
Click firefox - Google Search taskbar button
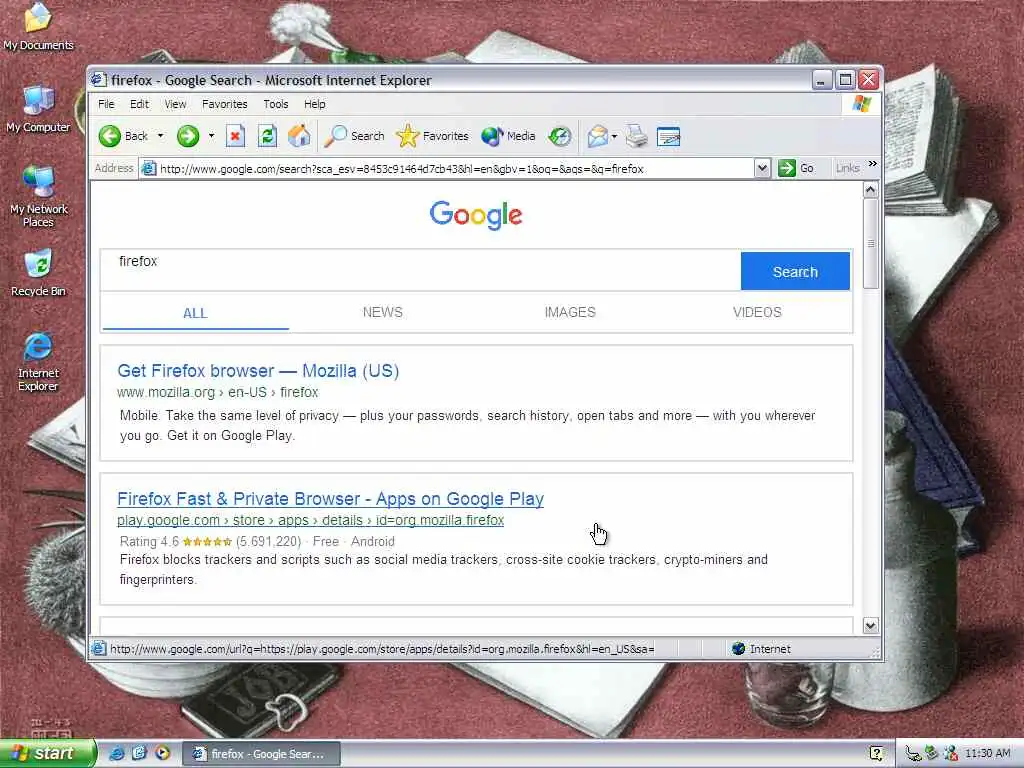point(261,754)
